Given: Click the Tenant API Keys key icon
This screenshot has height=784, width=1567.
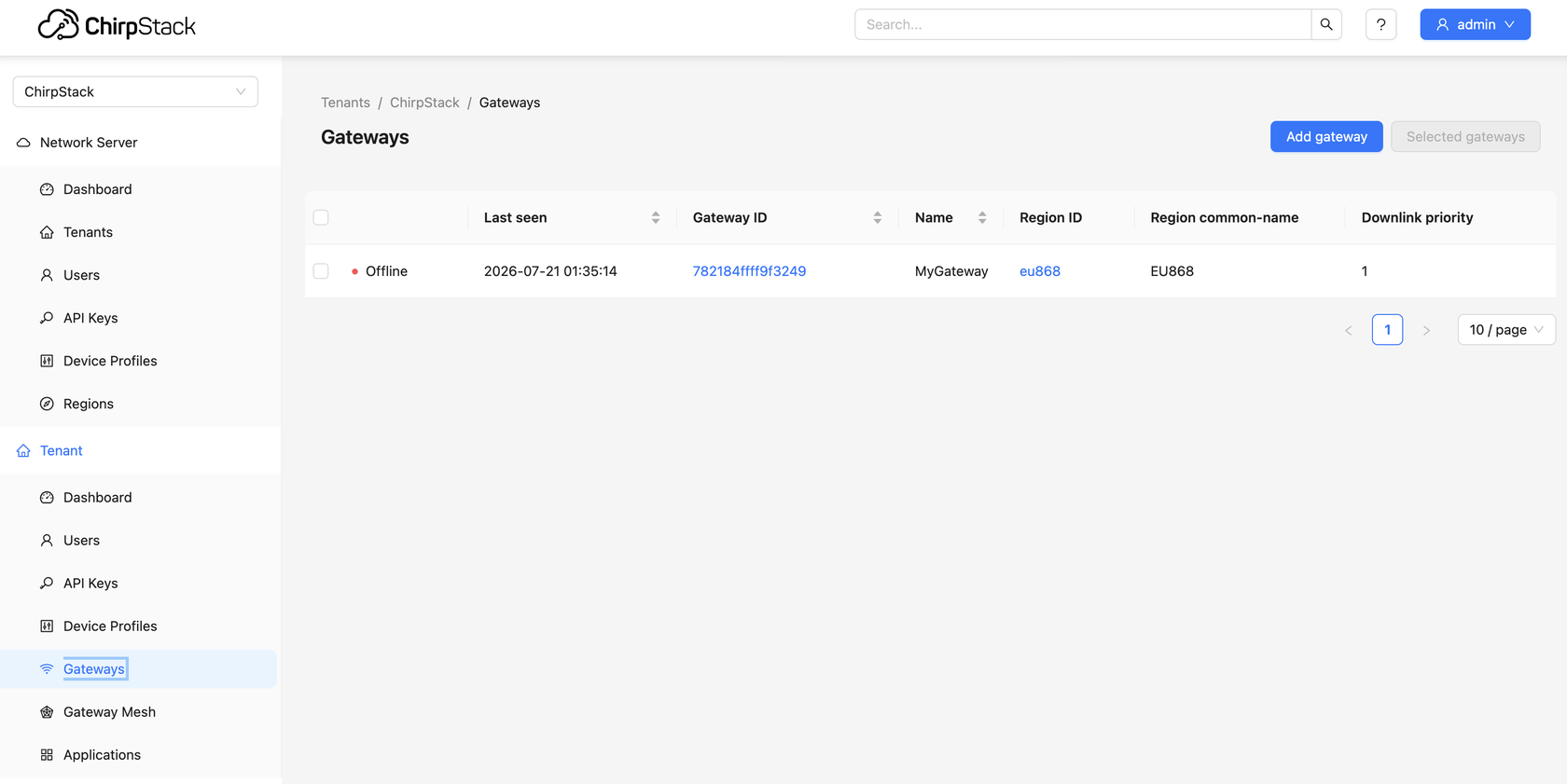Looking at the screenshot, I should pos(47,584).
